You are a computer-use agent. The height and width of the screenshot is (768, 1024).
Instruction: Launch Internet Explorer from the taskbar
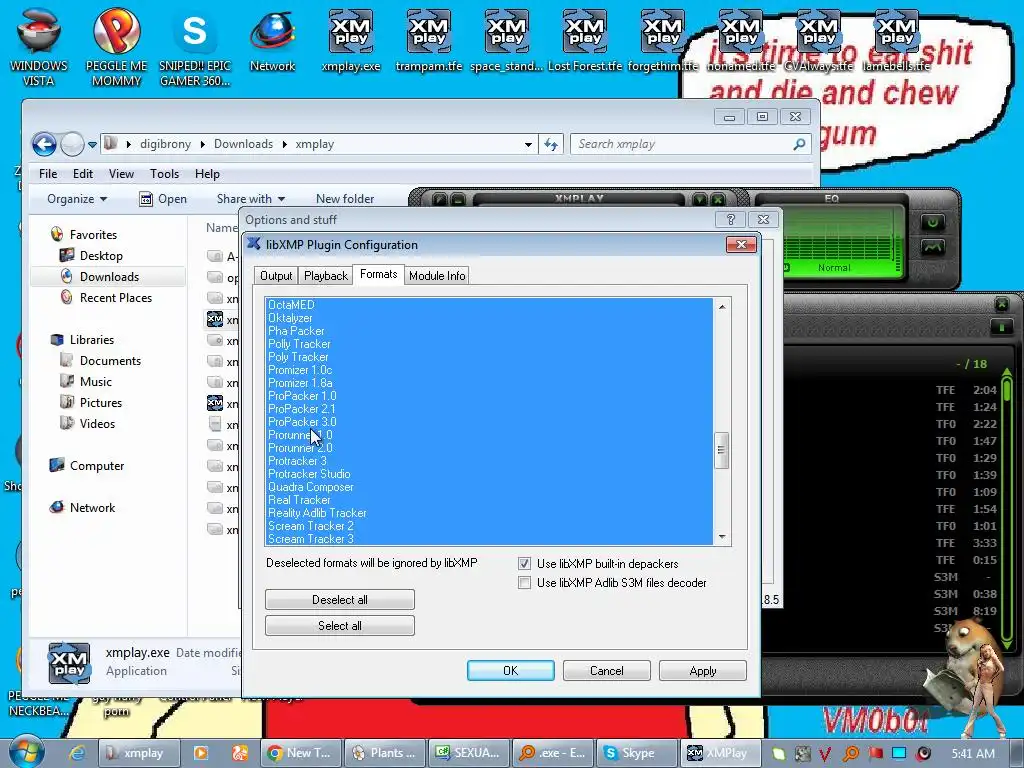77,753
